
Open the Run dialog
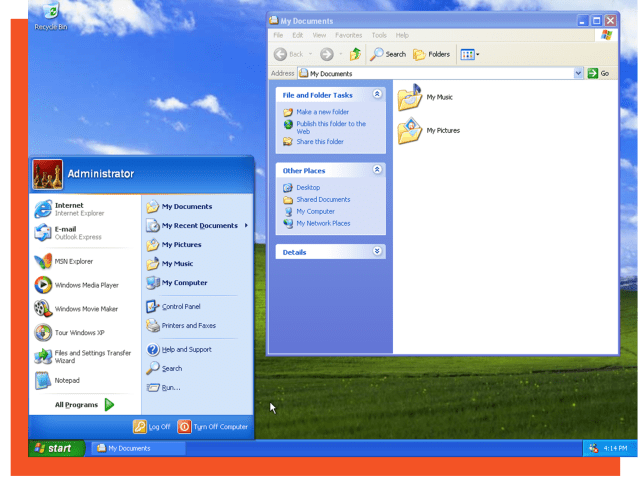[x=163, y=387]
